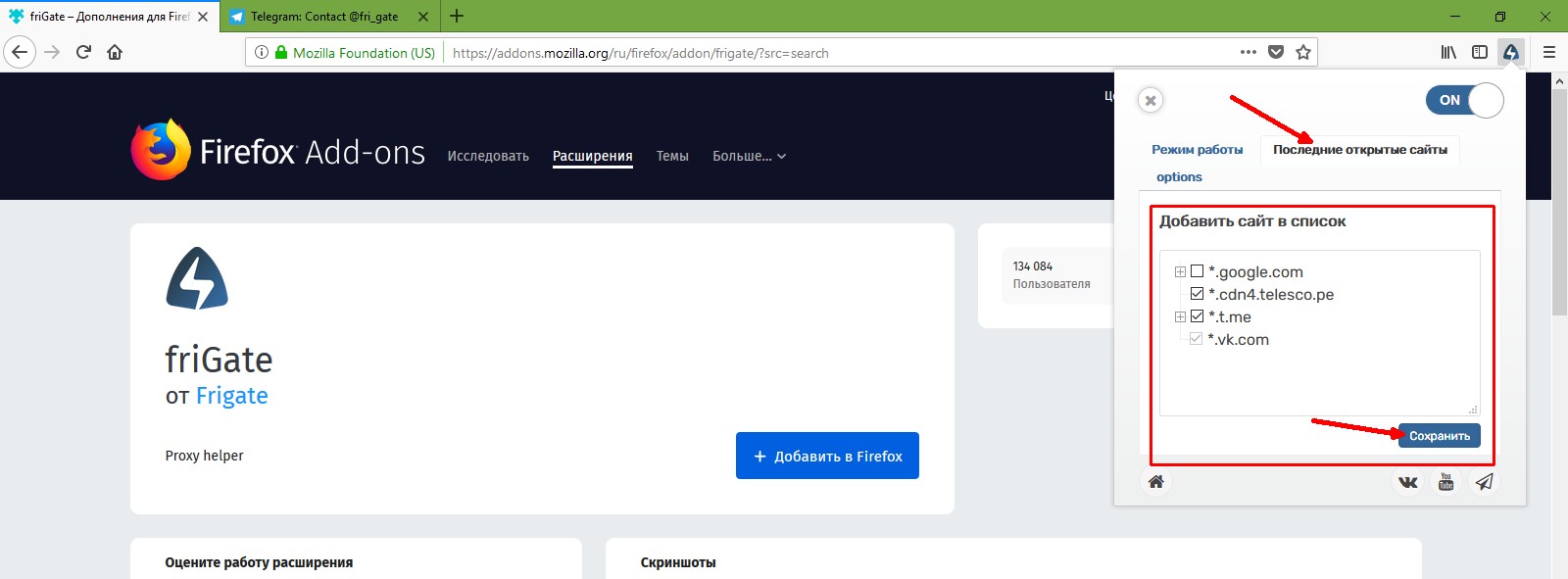Image resolution: width=1568 pixels, height=579 pixels.
Task: Open the Frigate author link
Action: 232,395
